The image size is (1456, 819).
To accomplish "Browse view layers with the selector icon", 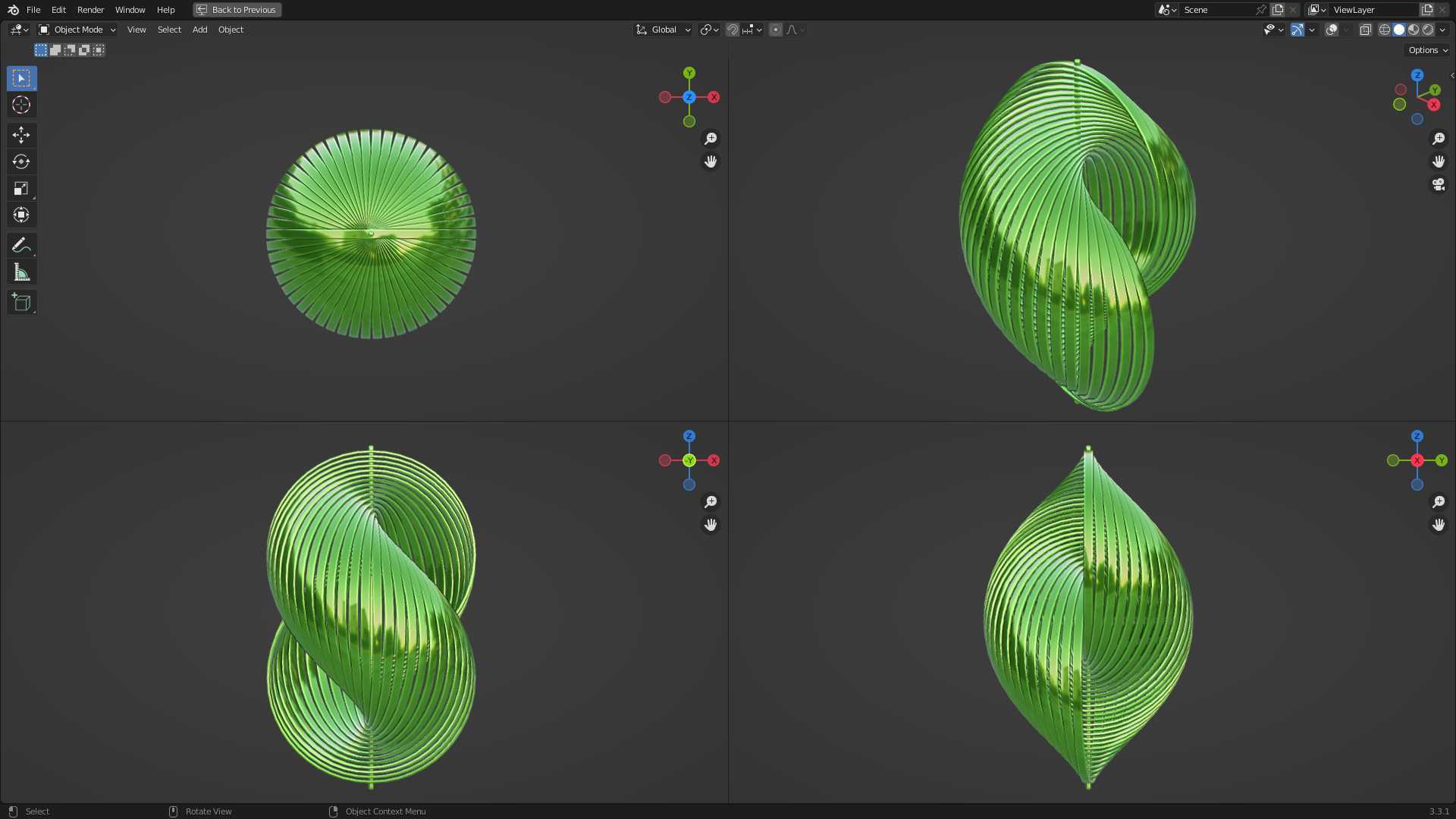I will point(1316,10).
